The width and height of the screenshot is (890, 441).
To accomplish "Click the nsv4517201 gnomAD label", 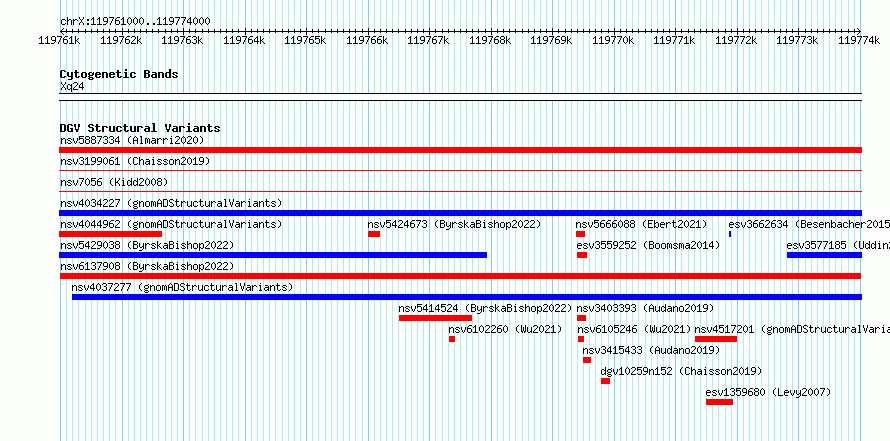I will [792, 329].
